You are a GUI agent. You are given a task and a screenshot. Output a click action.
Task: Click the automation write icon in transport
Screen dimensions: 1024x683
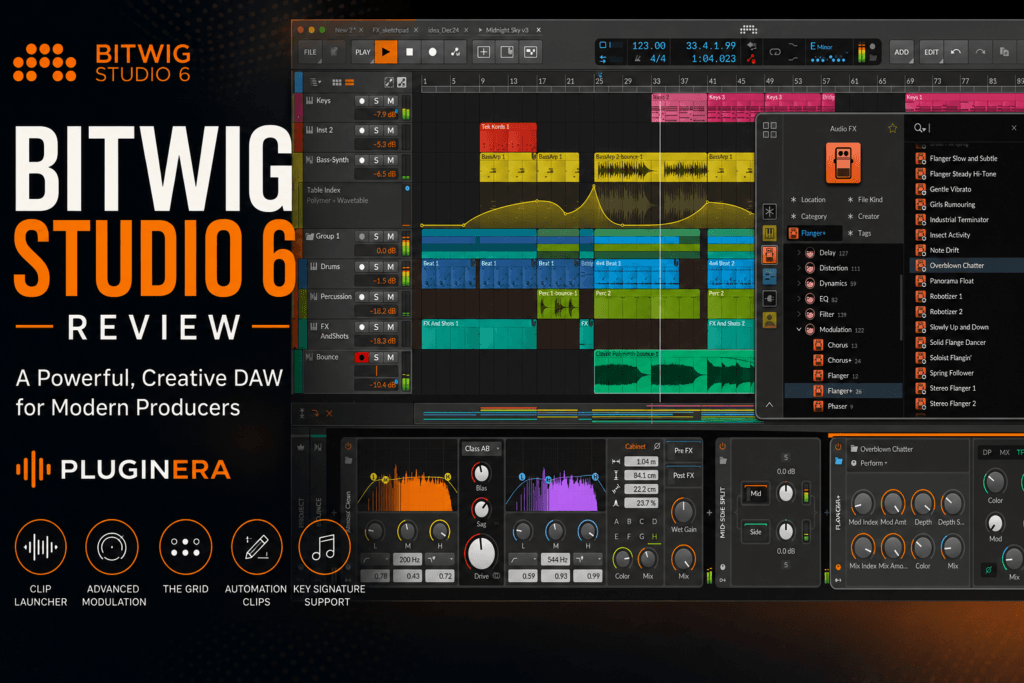(x=456, y=52)
